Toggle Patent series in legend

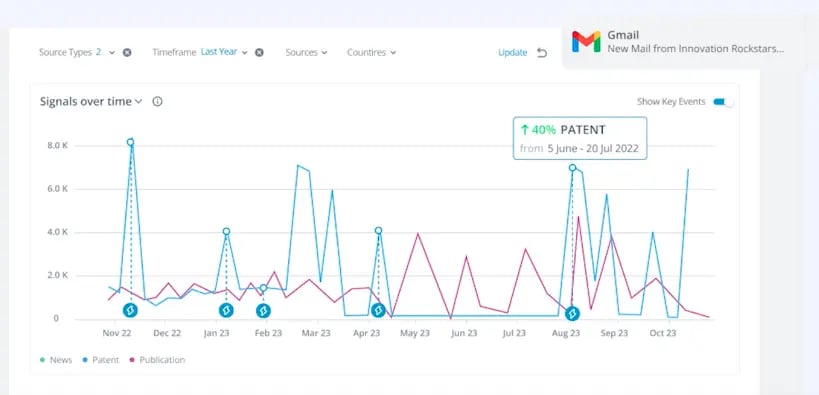tap(101, 360)
